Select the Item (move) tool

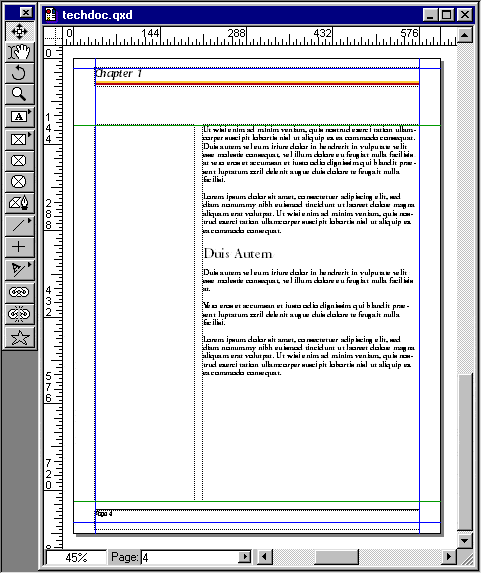click(19, 31)
